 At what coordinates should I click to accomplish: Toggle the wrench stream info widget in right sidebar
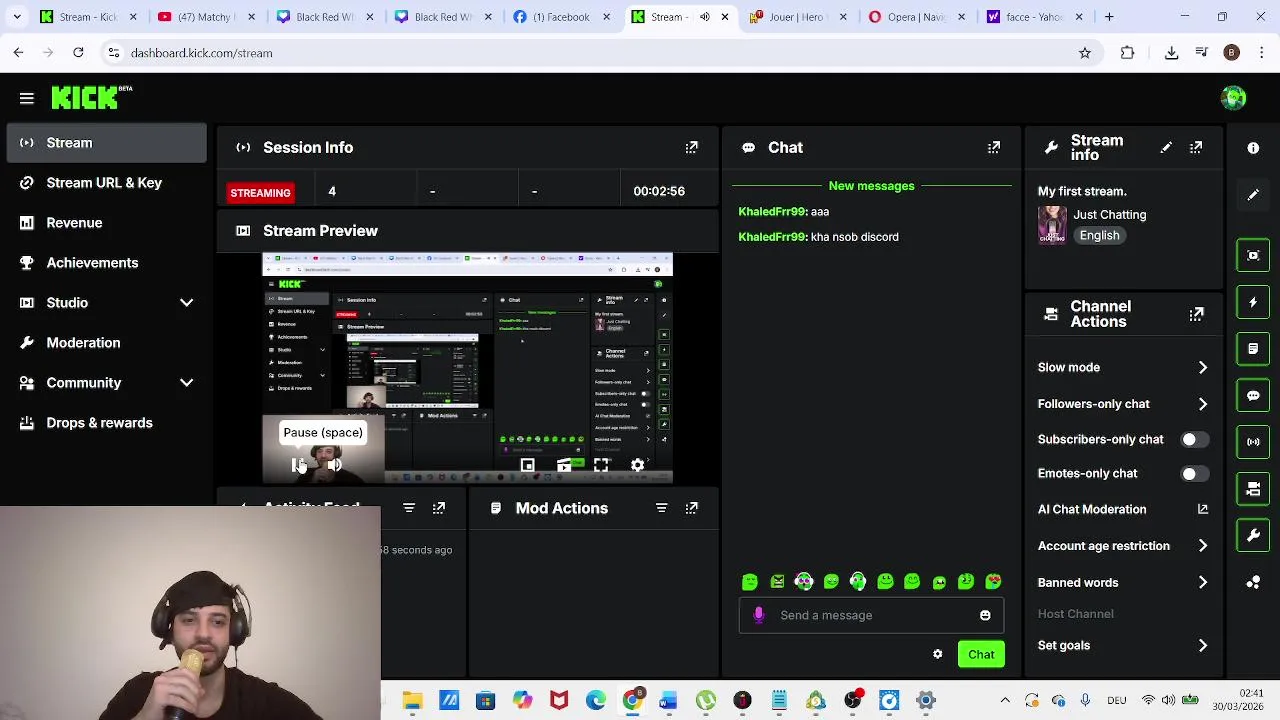point(1253,535)
